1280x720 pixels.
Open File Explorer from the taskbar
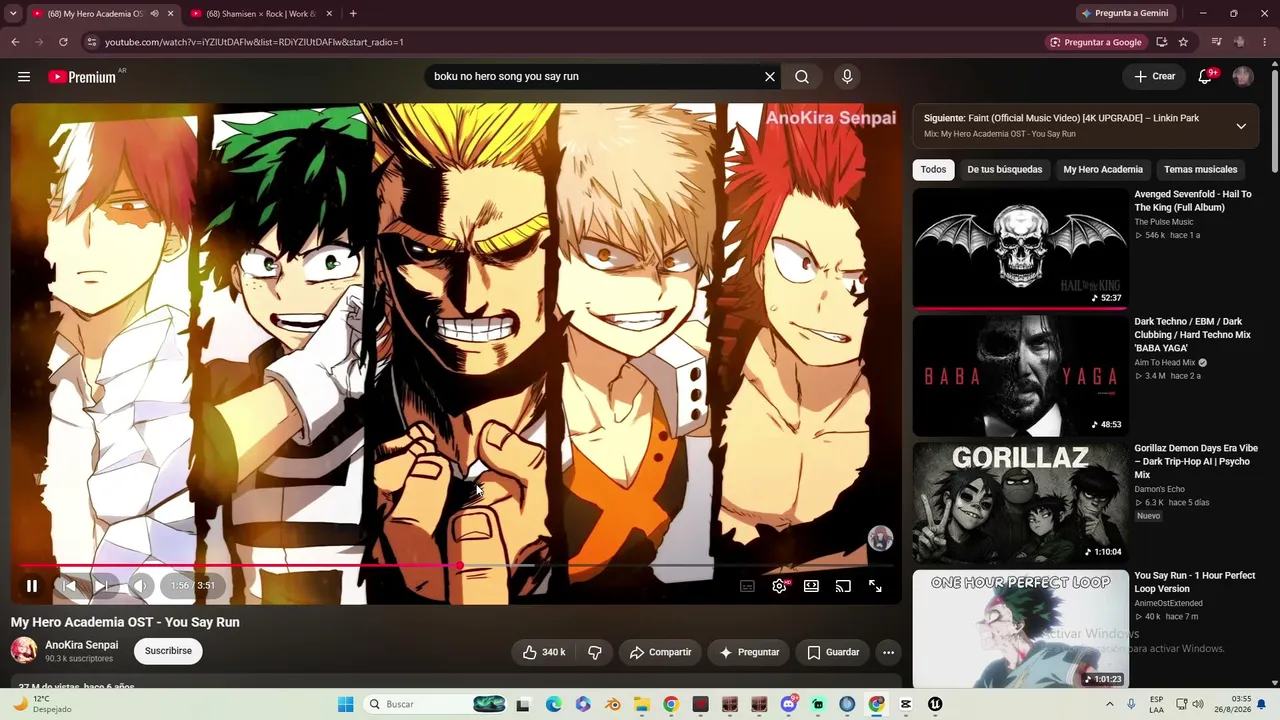click(642, 704)
